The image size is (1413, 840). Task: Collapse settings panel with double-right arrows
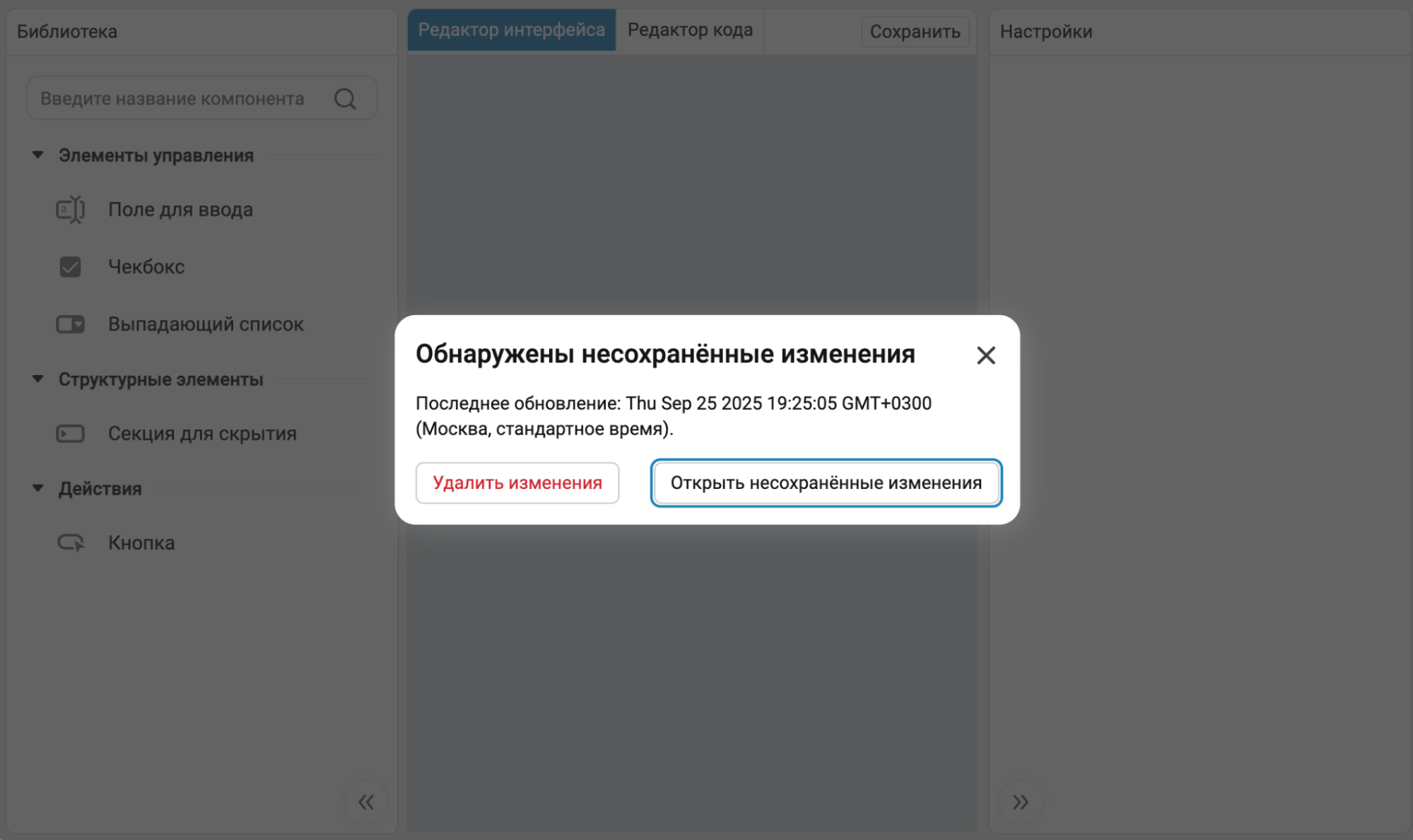1020,802
